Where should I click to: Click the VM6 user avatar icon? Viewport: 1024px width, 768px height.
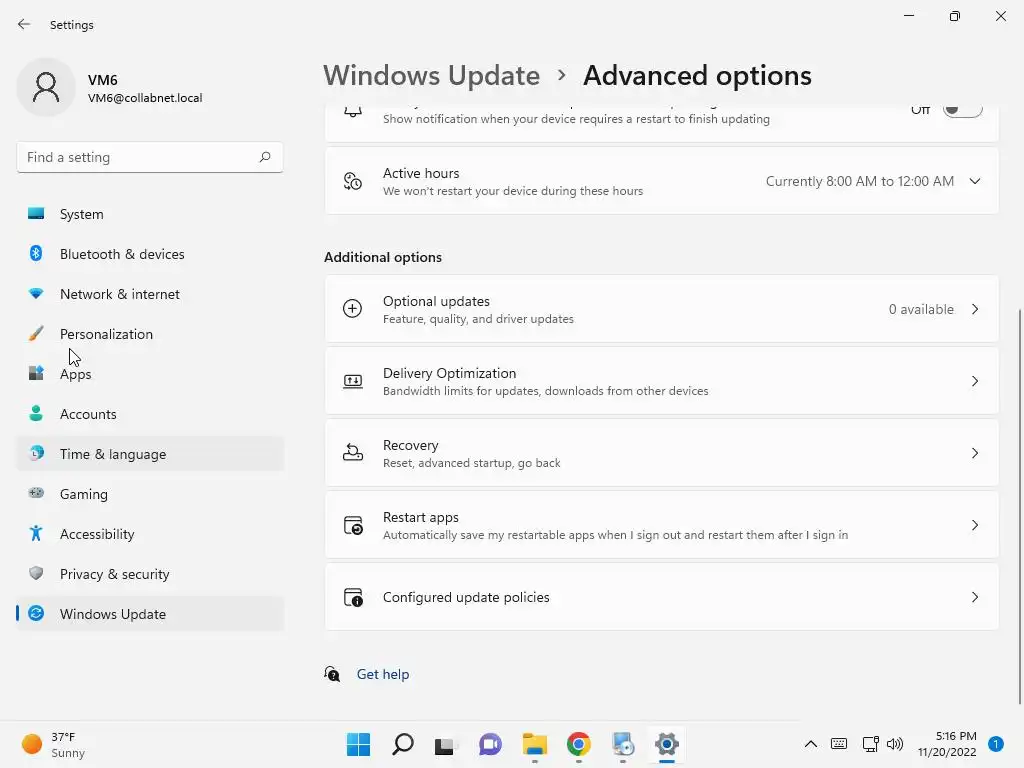point(46,87)
